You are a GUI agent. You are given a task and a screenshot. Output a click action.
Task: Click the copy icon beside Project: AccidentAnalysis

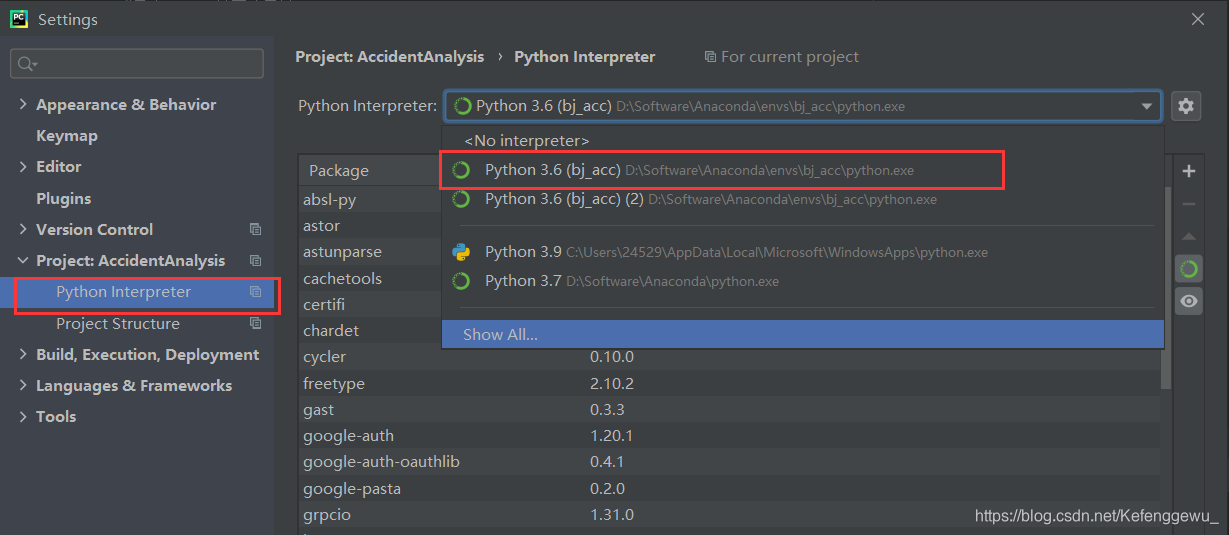click(x=255, y=260)
